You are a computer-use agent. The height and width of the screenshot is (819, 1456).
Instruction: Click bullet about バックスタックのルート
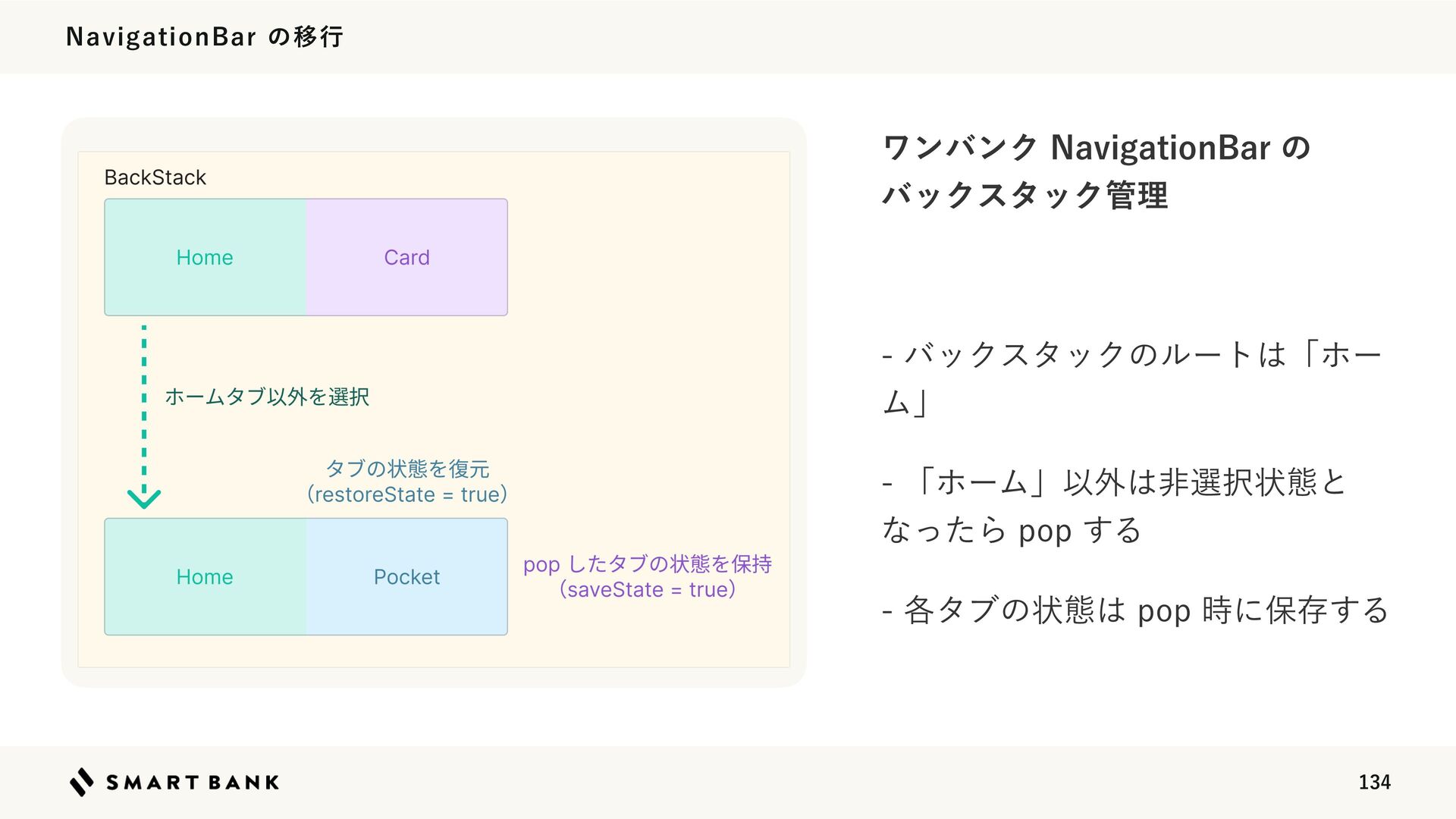tap(1132, 378)
